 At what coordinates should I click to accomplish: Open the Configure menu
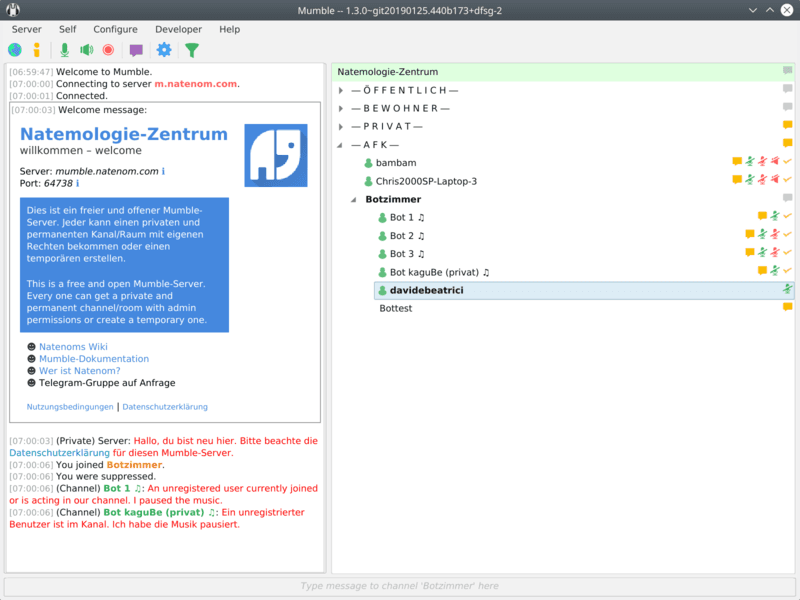(x=115, y=30)
